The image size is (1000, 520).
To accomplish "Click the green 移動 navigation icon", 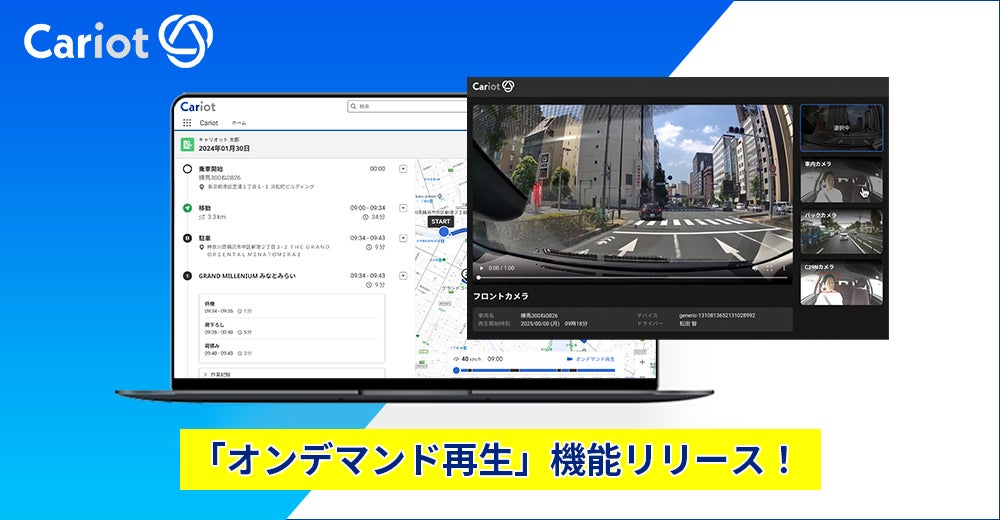I will point(188,208).
